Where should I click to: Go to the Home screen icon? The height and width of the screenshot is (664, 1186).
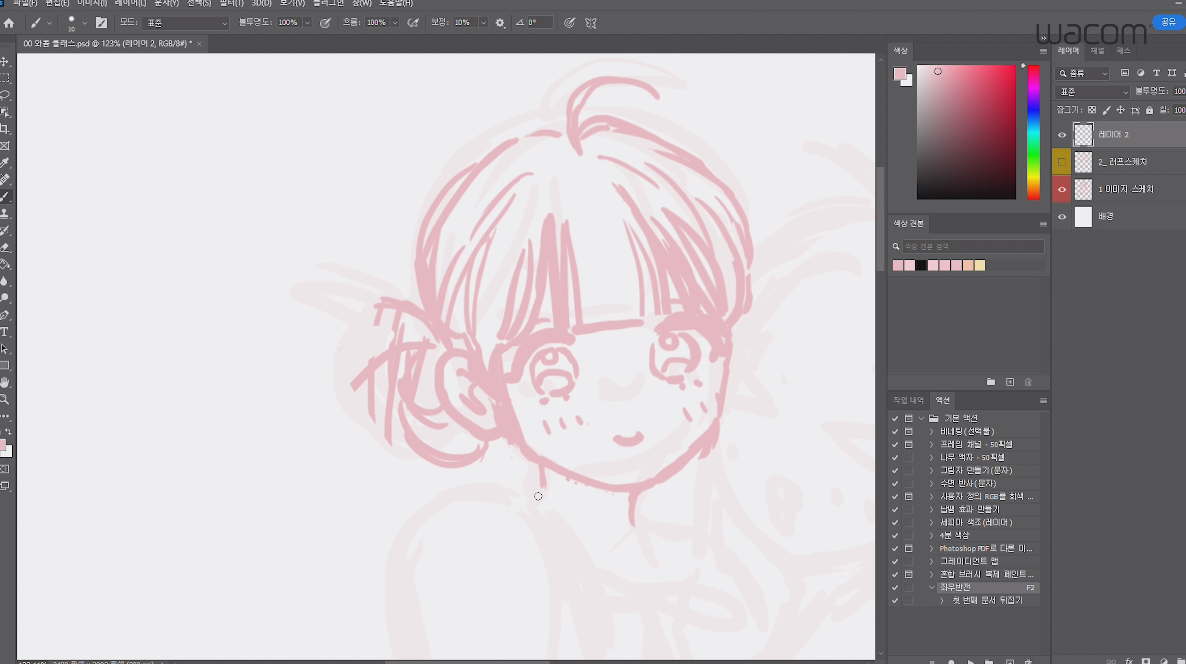click(x=9, y=23)
